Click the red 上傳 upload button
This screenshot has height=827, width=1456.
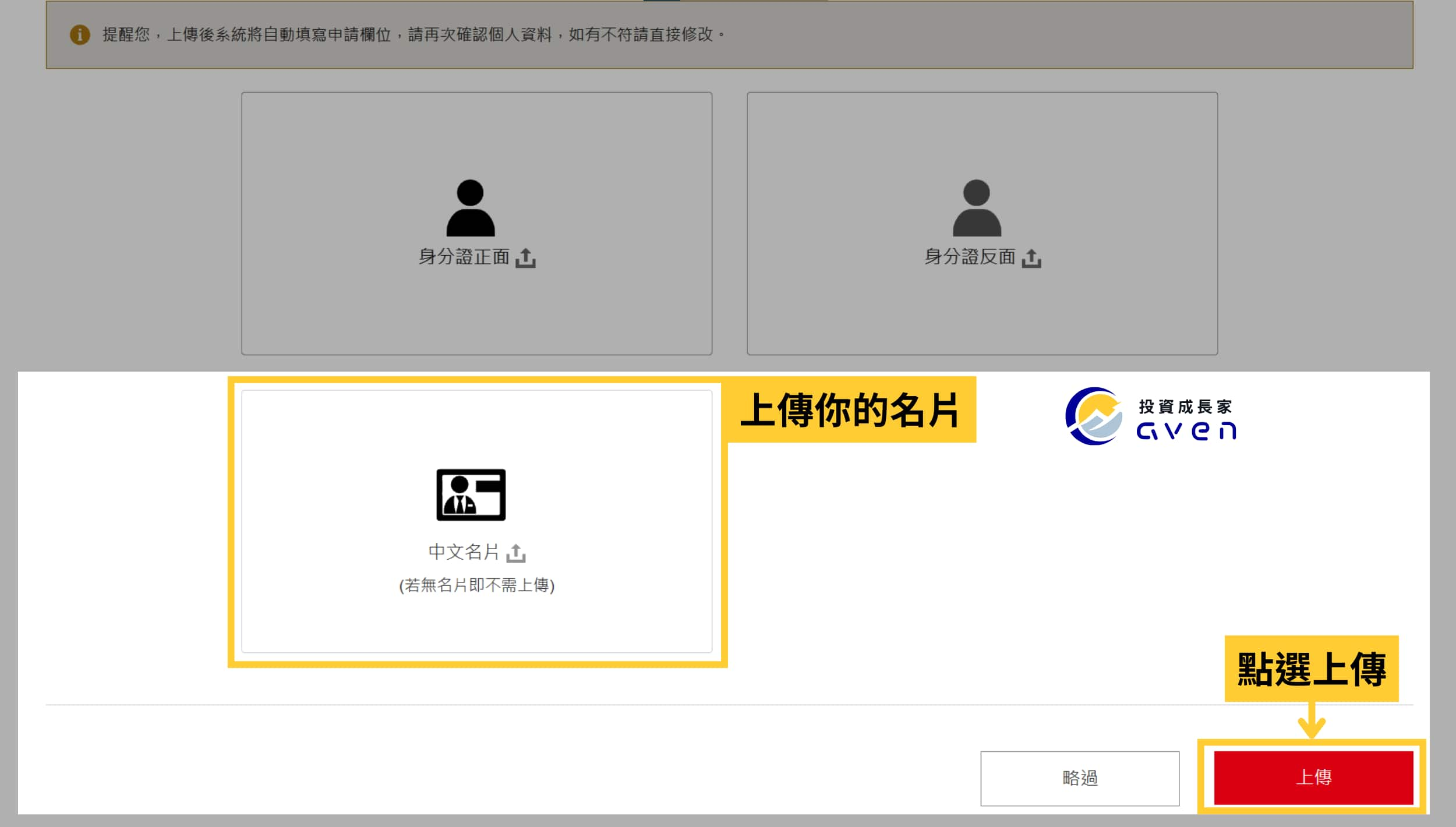point(1313,777)
